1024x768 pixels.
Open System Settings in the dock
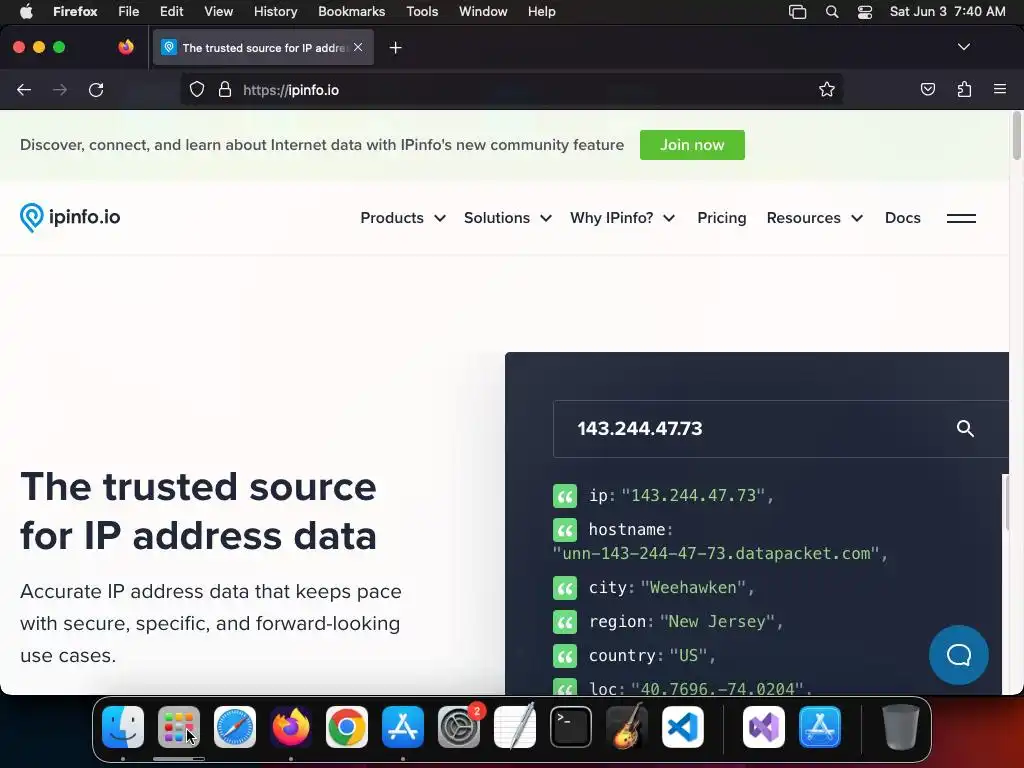point(458,727)
